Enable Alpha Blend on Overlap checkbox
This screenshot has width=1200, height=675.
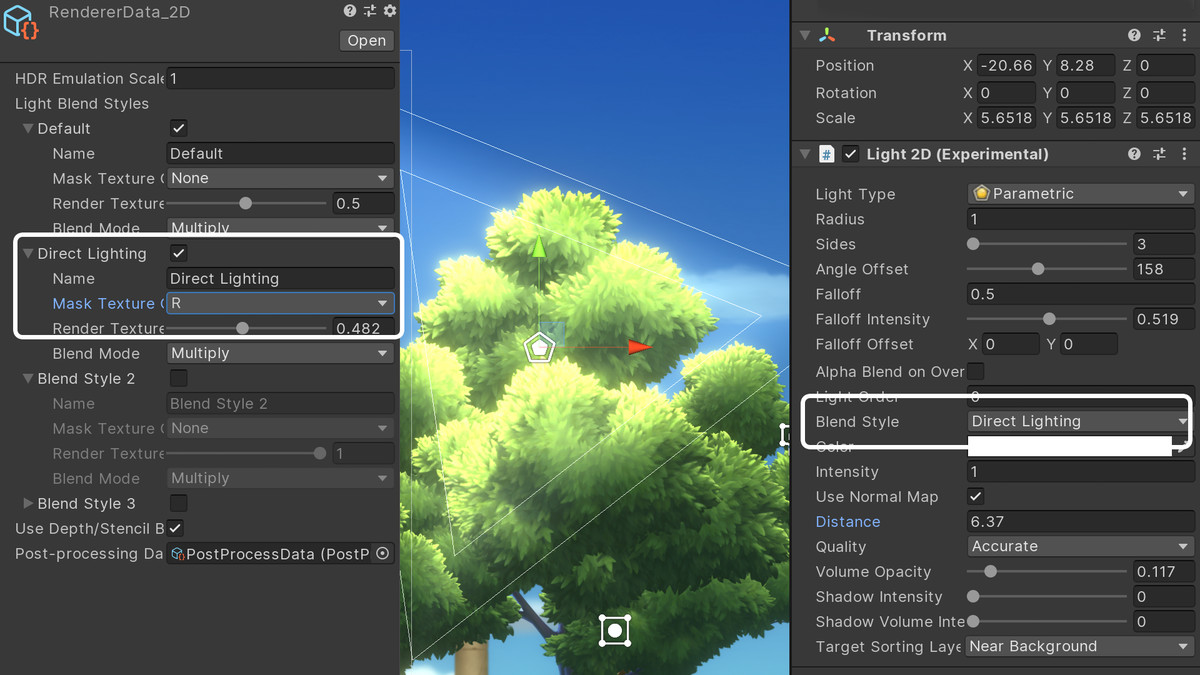[x=976, y=371]
